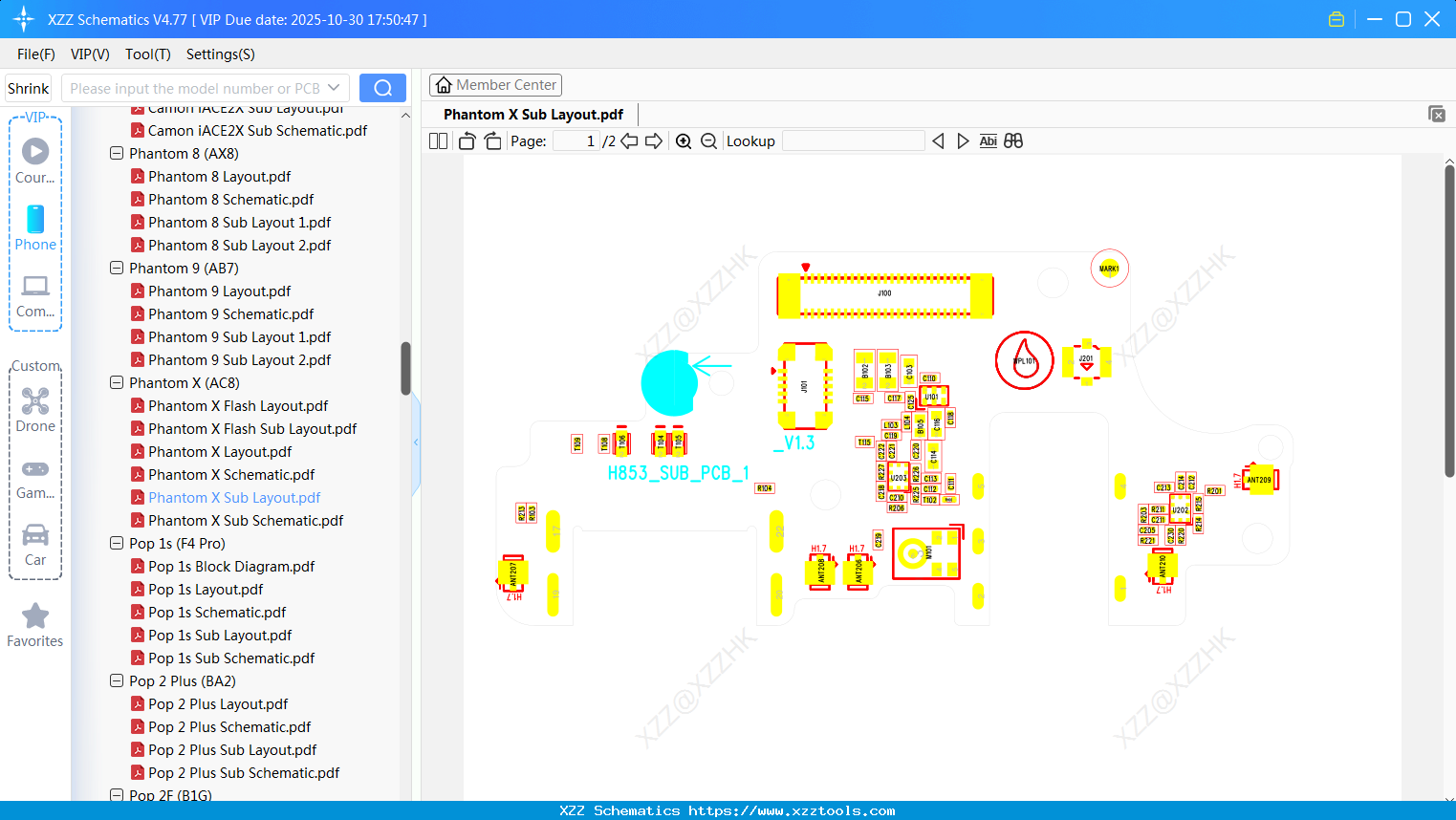Image resolution: width=1456 pixels, height=820 pixels.
Task: Click the blue search button
Action: [x=382, y=88]
